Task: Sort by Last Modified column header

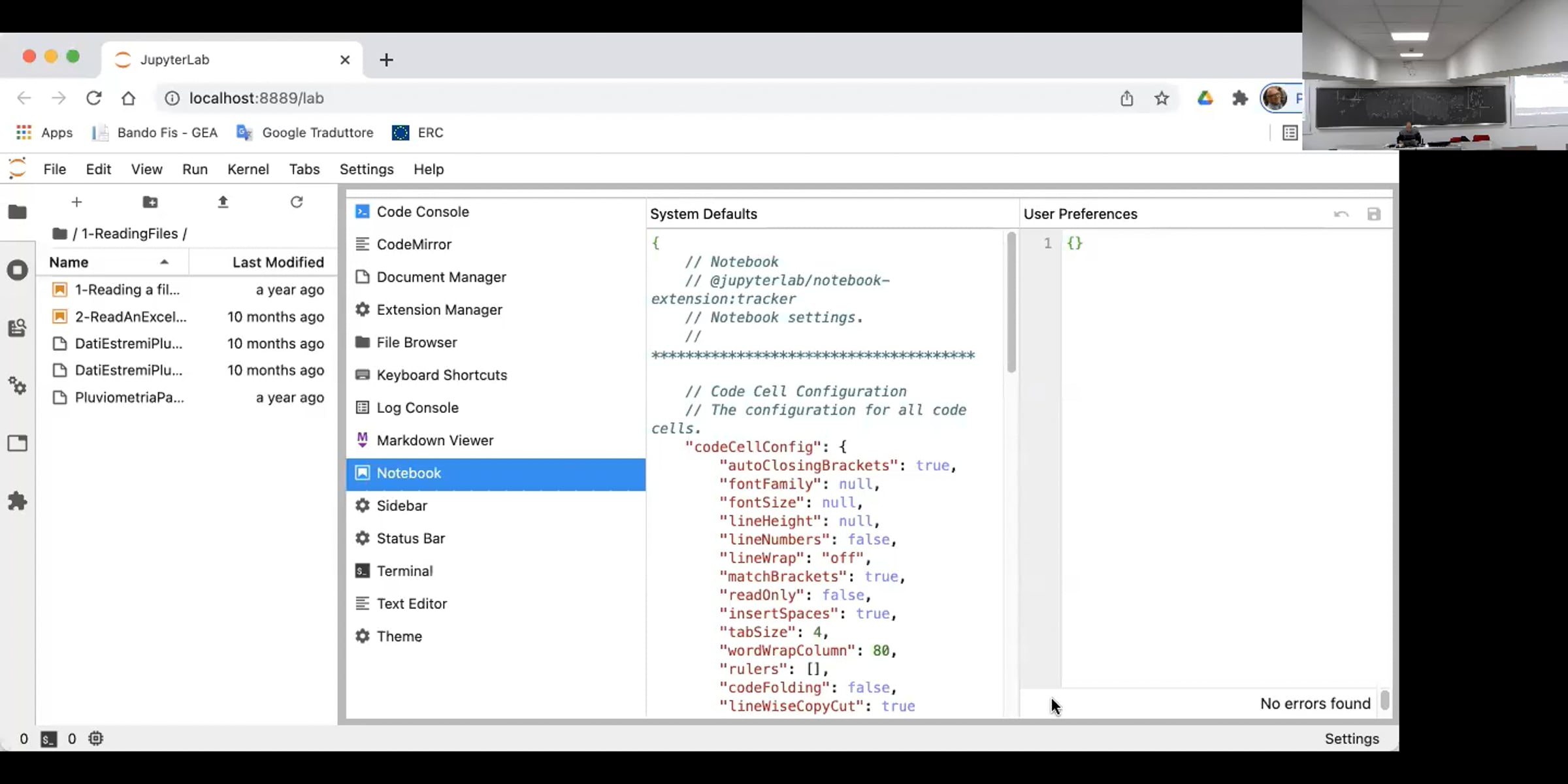Action: click(278, 262)
